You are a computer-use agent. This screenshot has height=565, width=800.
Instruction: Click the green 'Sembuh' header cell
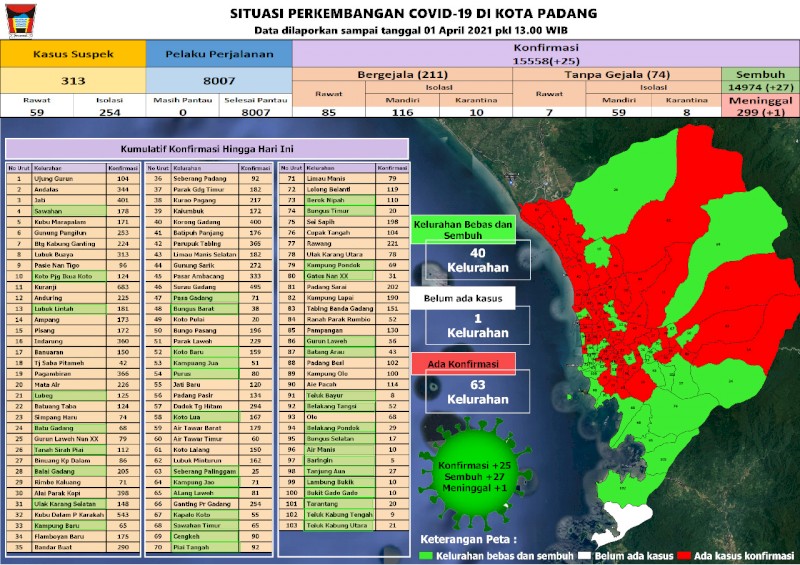[760, 75]
